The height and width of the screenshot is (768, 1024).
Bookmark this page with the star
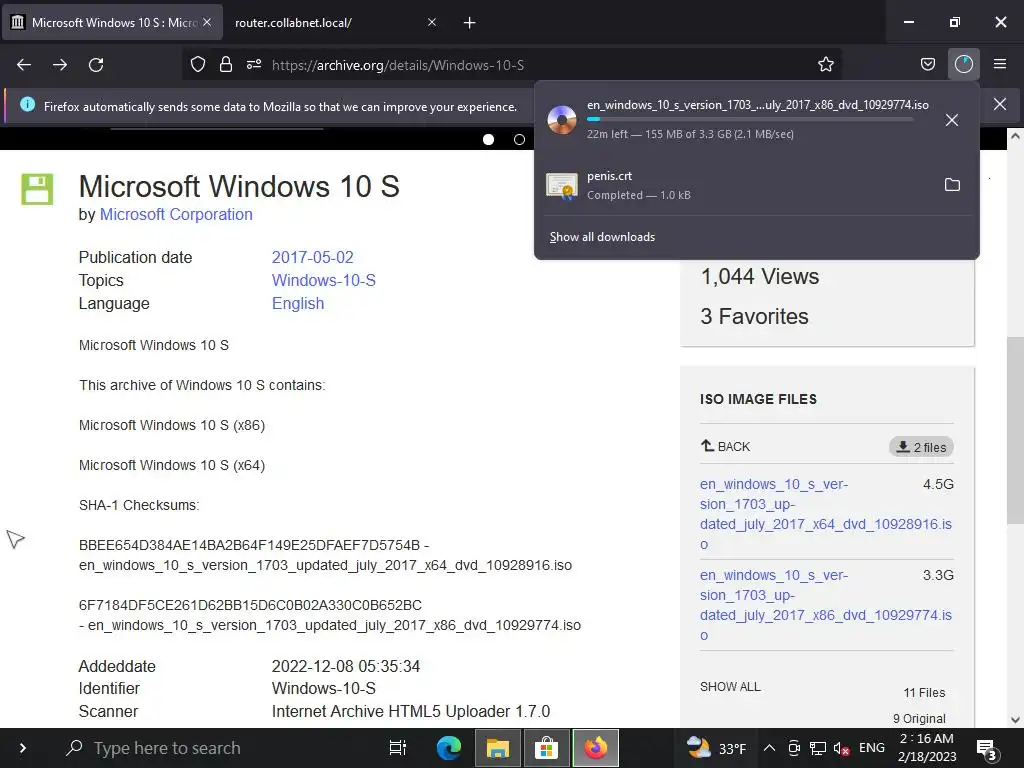tap(825, 65)
